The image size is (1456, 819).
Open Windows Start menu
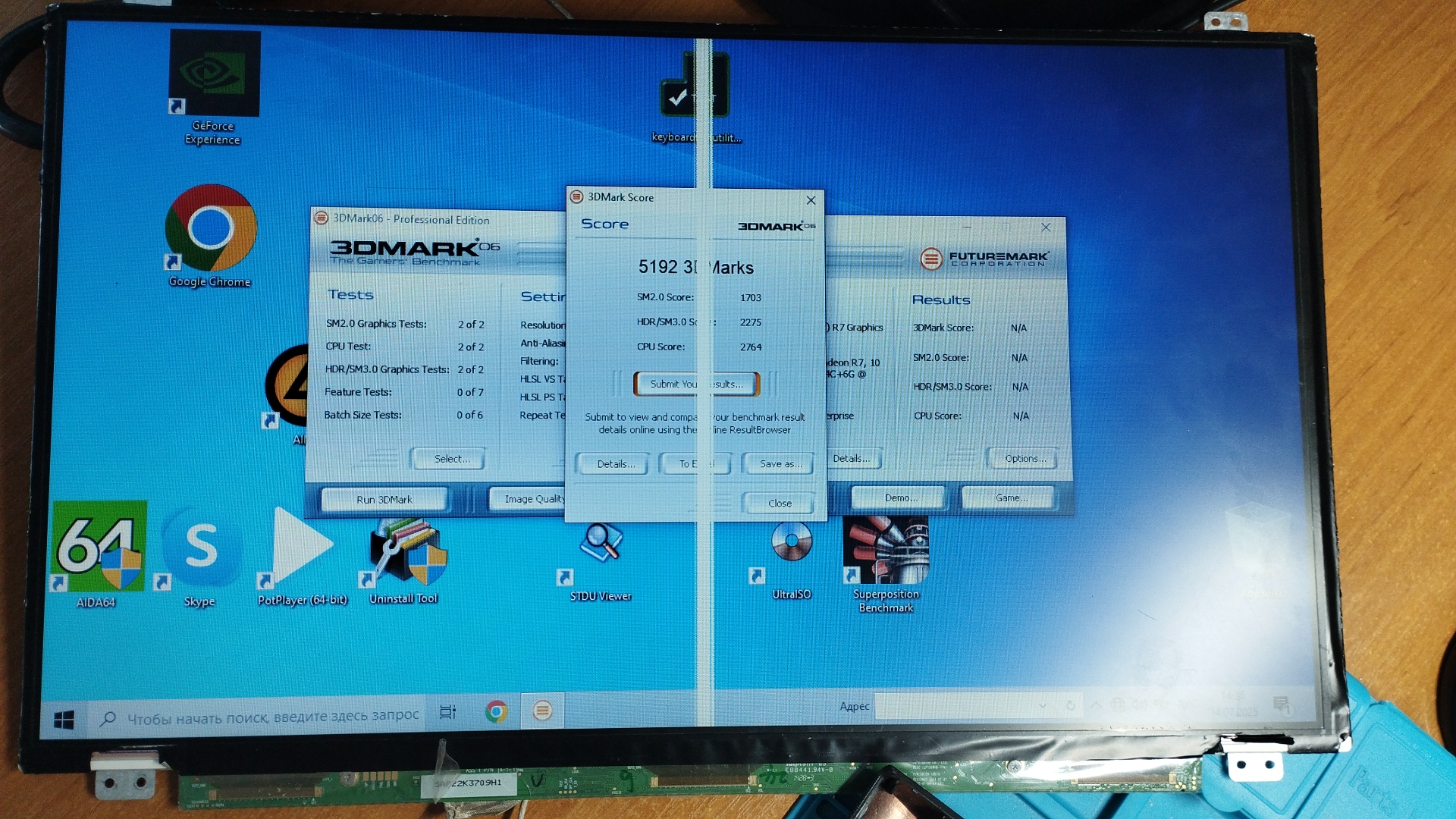[64, 720]
